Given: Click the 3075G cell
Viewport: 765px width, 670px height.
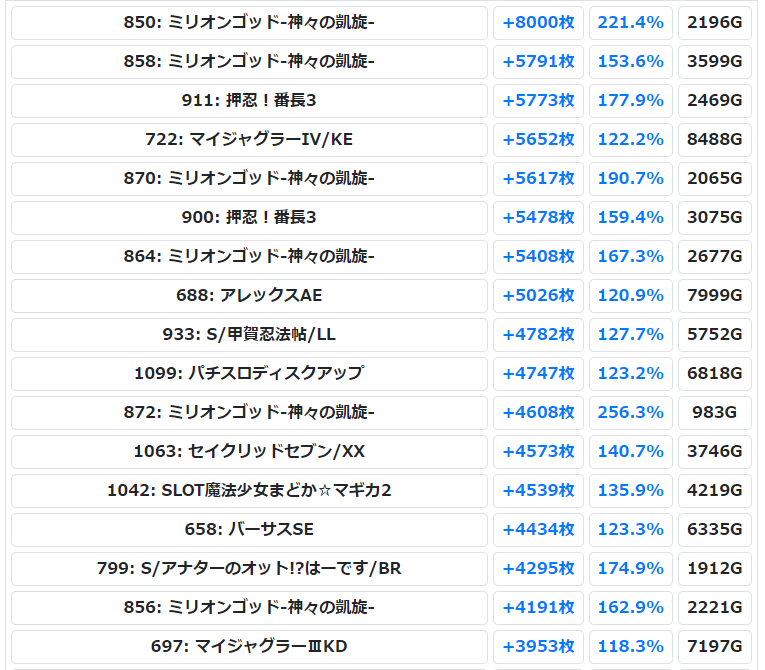Looking at the screenshot, I should click(x=715, y=218).
